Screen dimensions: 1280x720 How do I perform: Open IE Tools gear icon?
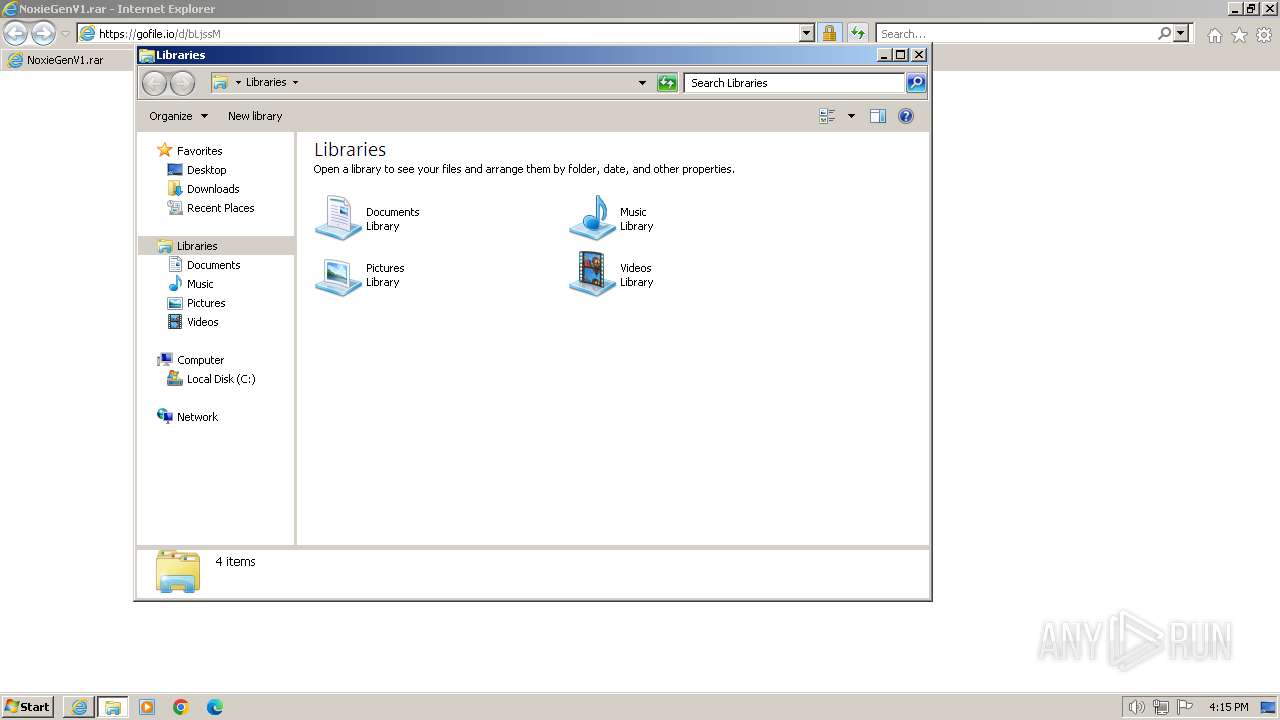point(1264,35)
